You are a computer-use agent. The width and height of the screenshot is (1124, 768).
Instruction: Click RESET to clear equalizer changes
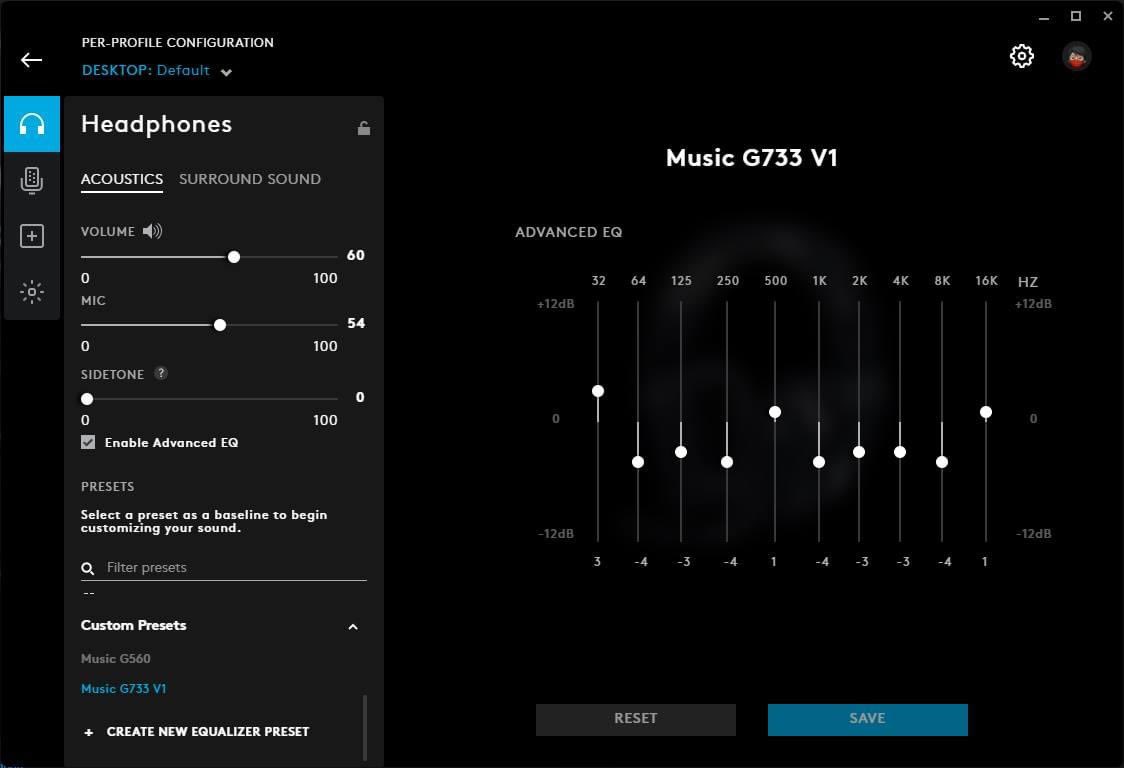coord(635,718)
